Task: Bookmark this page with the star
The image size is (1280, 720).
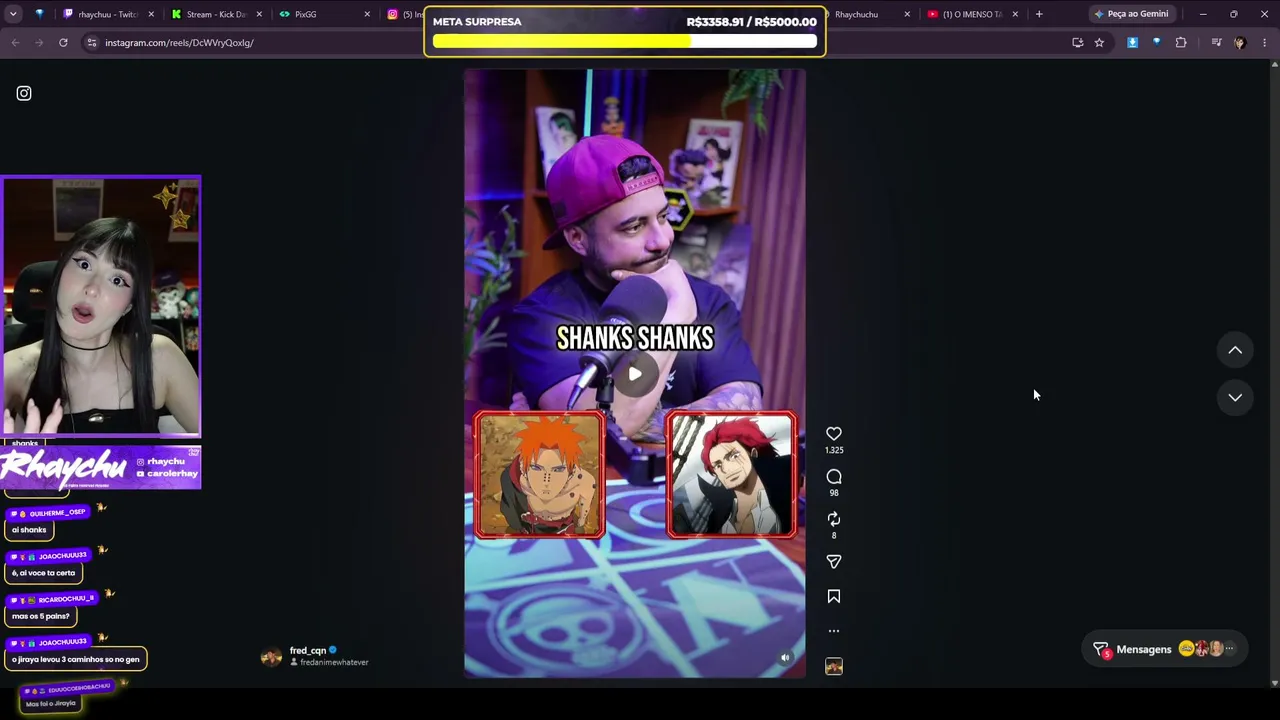Action: (1099, 43)
